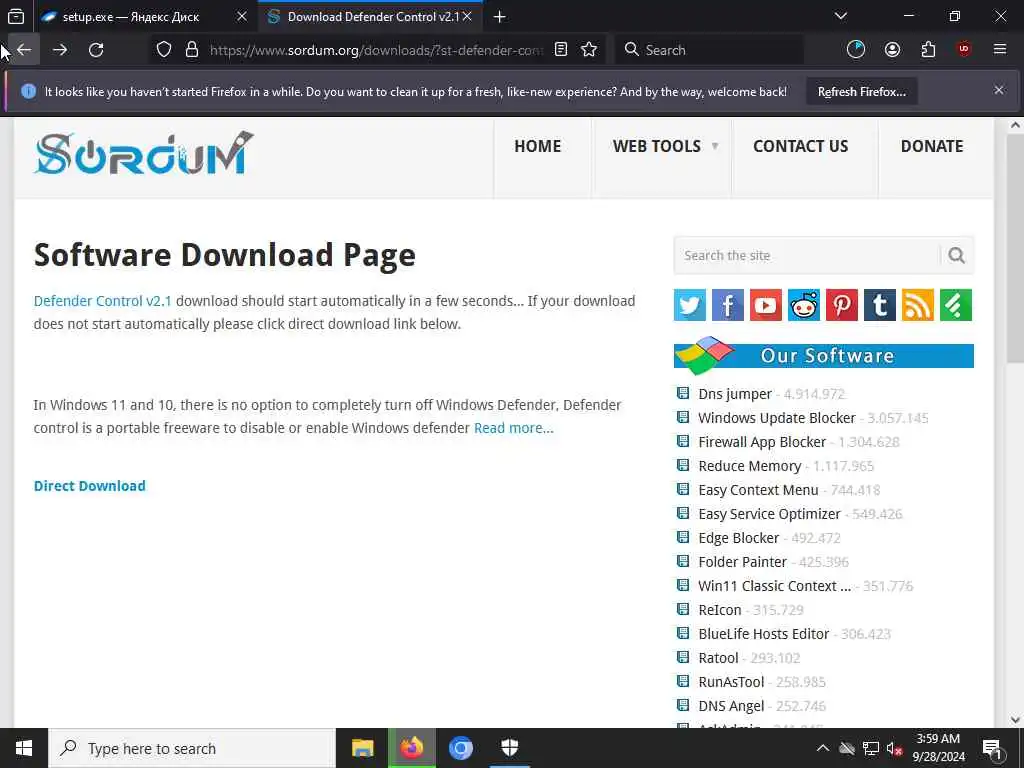The image size is (1024, 768).
Task: Open the Defender Control v2.1 link
Action: click(x=103, y=301)
